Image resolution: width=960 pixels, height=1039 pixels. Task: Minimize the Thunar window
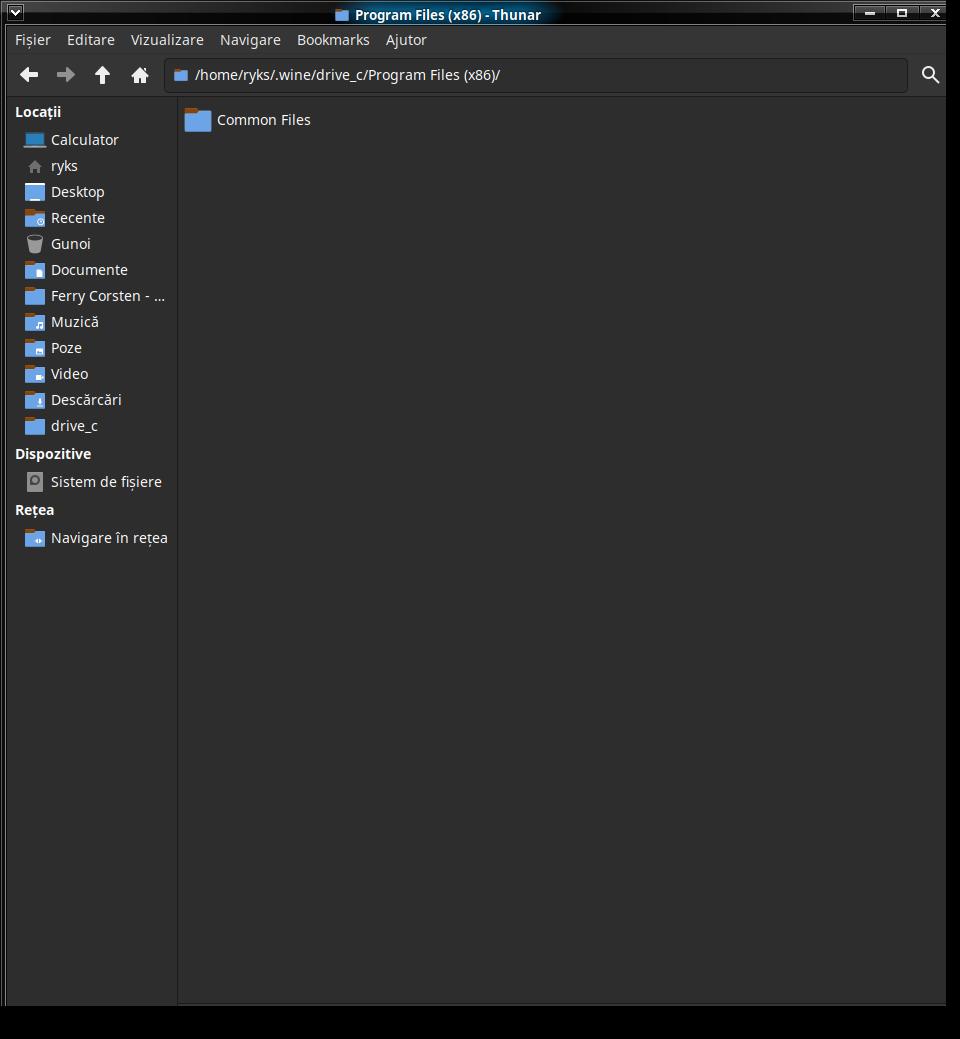pyautogui.click(x=870, y=13)
